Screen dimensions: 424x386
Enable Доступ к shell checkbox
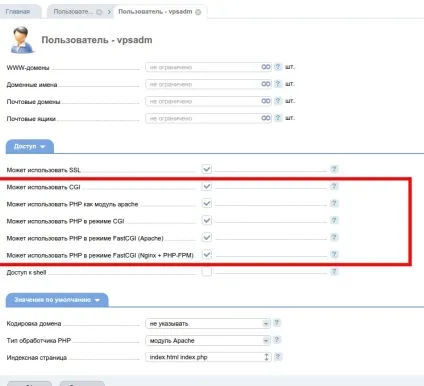(207, 272)
